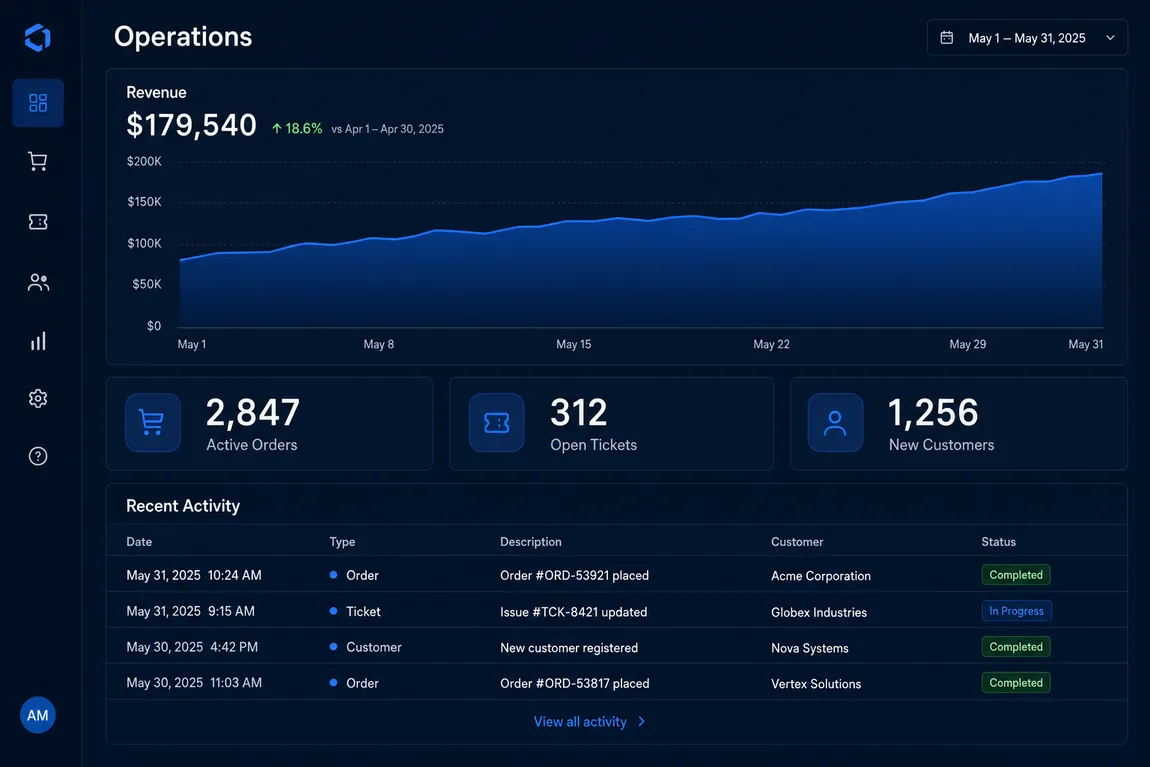The image size is (1150, 767).
Task: Open the shopping cart Orders sidebar icon
Action: tap(38, 161)
